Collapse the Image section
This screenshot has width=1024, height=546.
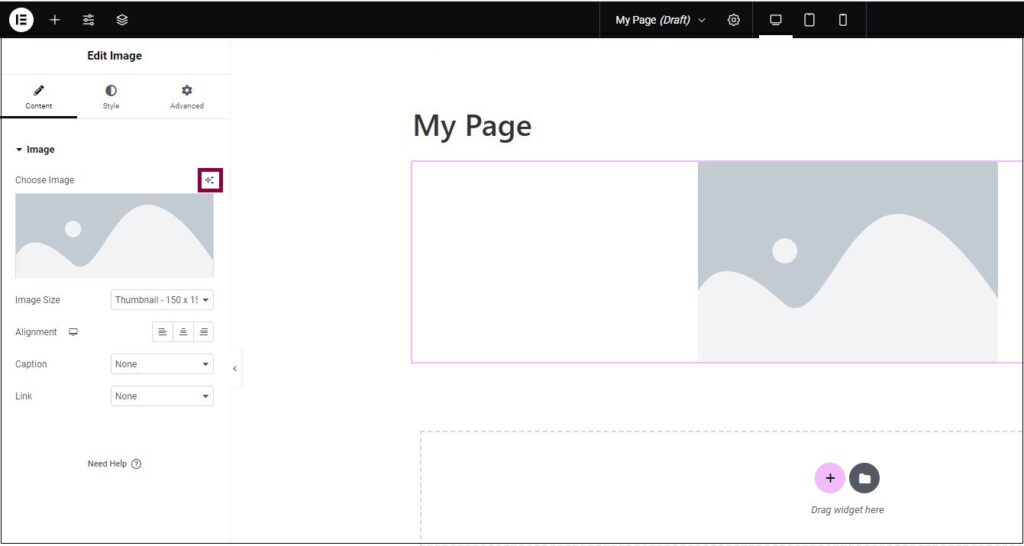pos(35,150)
